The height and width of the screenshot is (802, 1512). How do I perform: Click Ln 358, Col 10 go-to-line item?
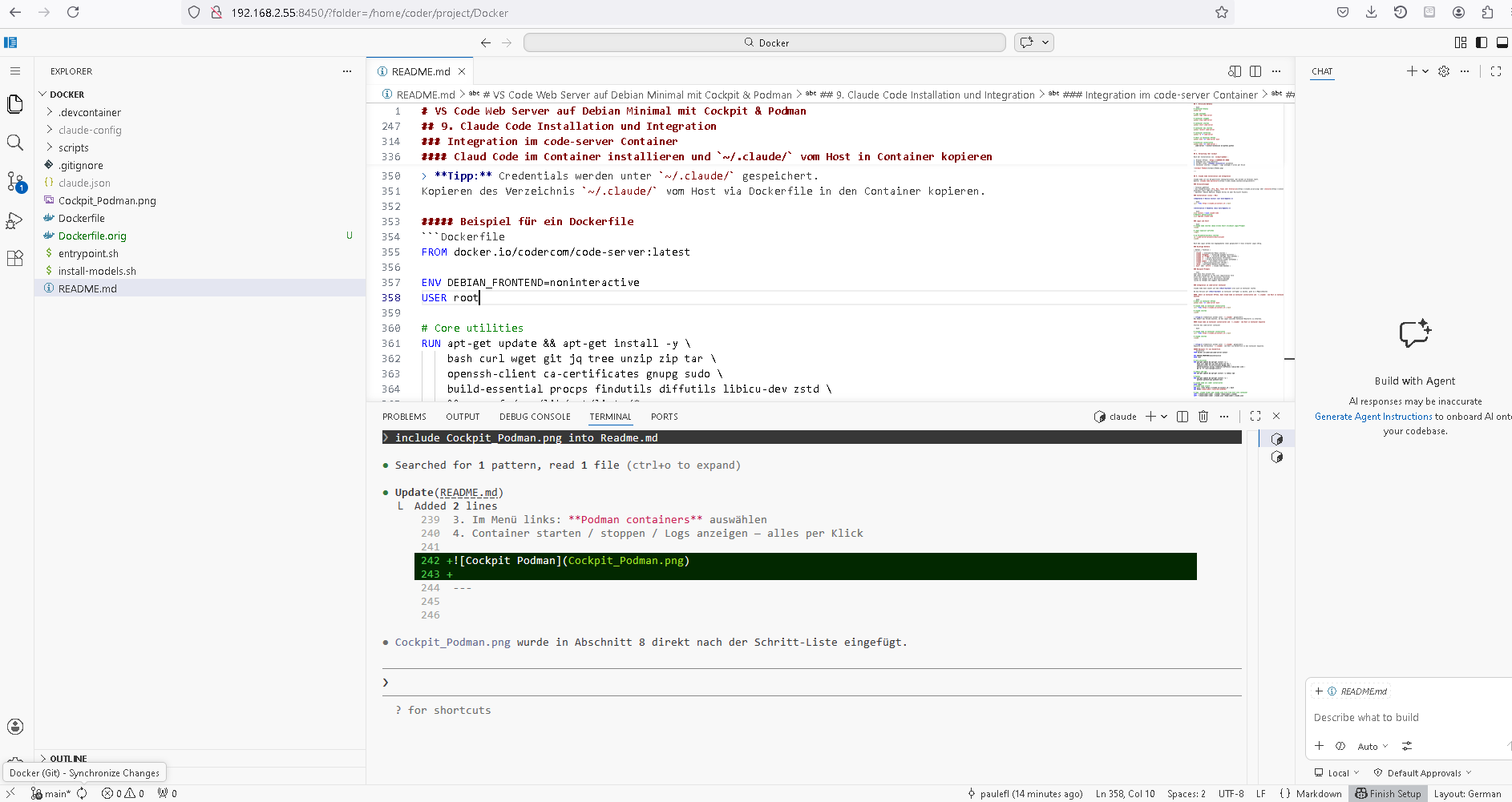(x=1126, y=794)
